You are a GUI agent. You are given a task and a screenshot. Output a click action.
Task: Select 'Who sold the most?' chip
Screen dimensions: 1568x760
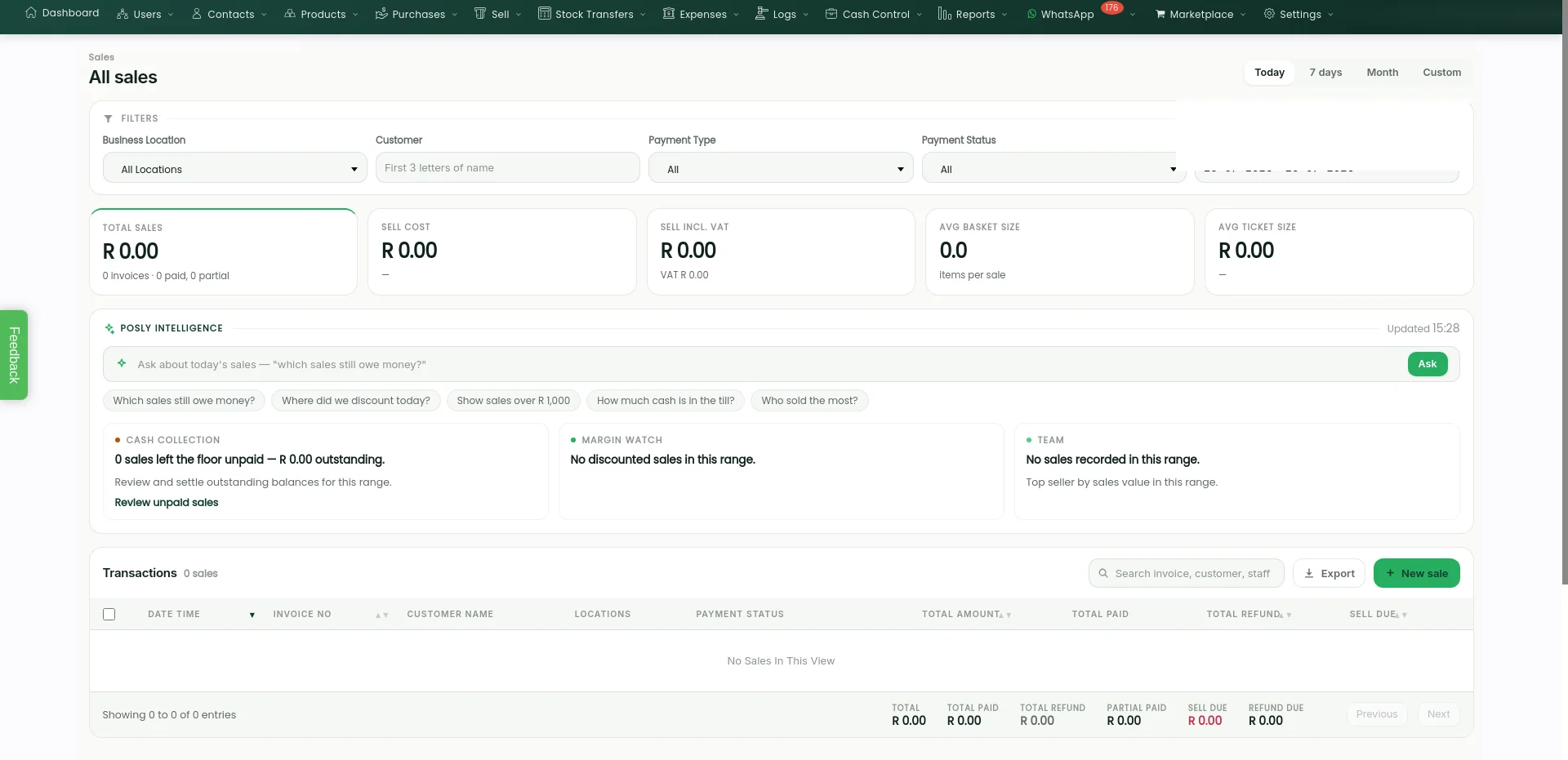(809, 400)
